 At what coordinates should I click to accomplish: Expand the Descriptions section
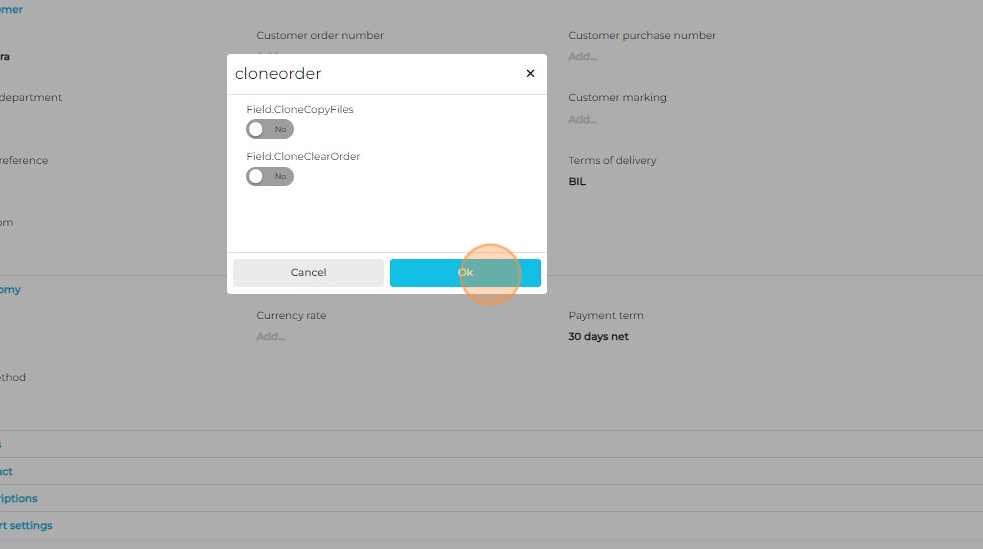(x=18, y=499)
